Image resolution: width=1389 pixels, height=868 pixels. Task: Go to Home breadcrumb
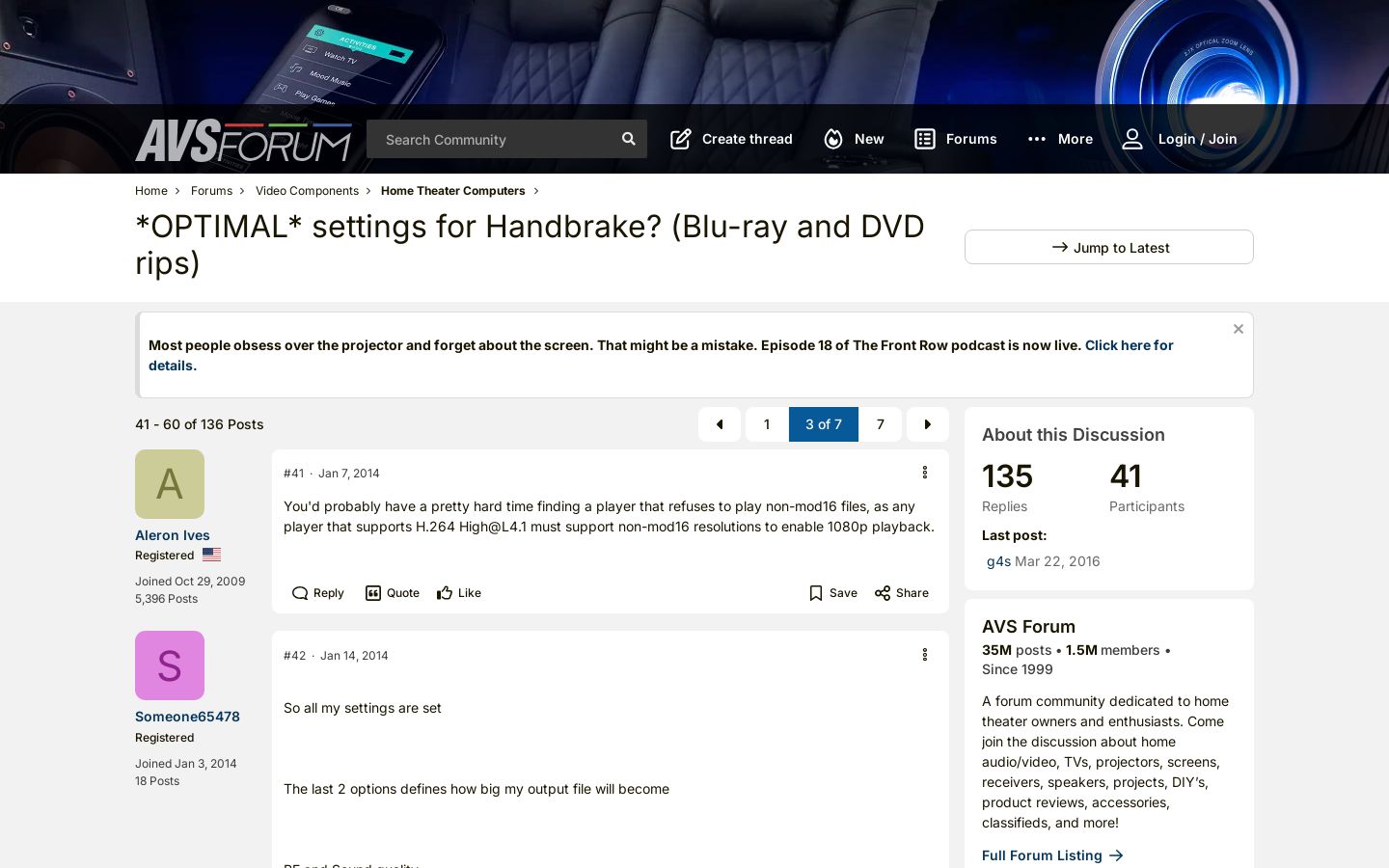pyautogui.click(x=151, y=191)
